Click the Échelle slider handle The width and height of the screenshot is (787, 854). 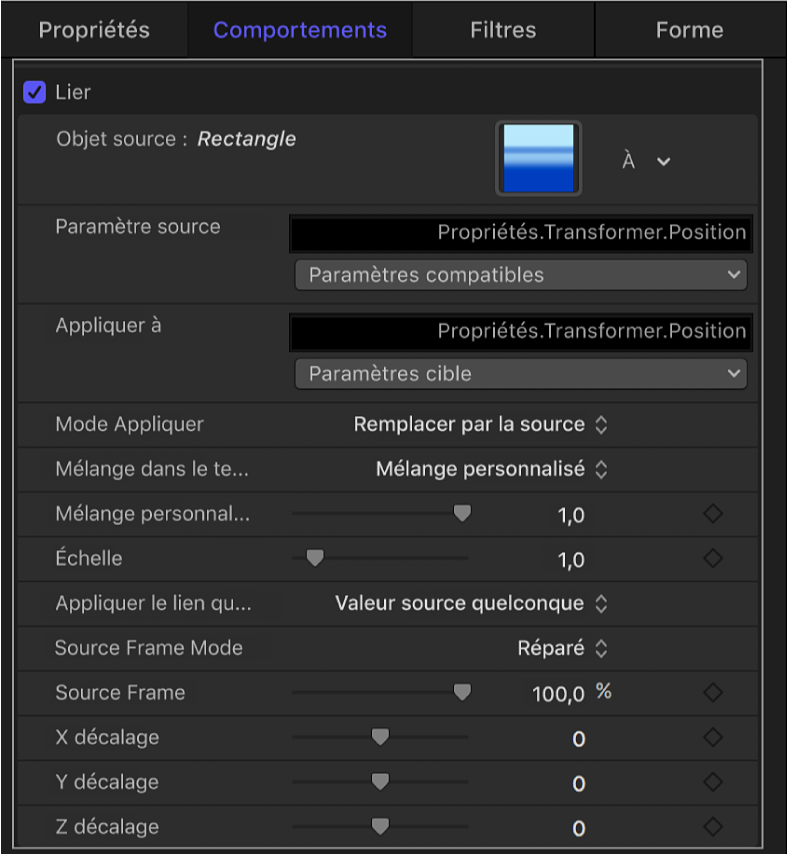[x=315, y=558]
